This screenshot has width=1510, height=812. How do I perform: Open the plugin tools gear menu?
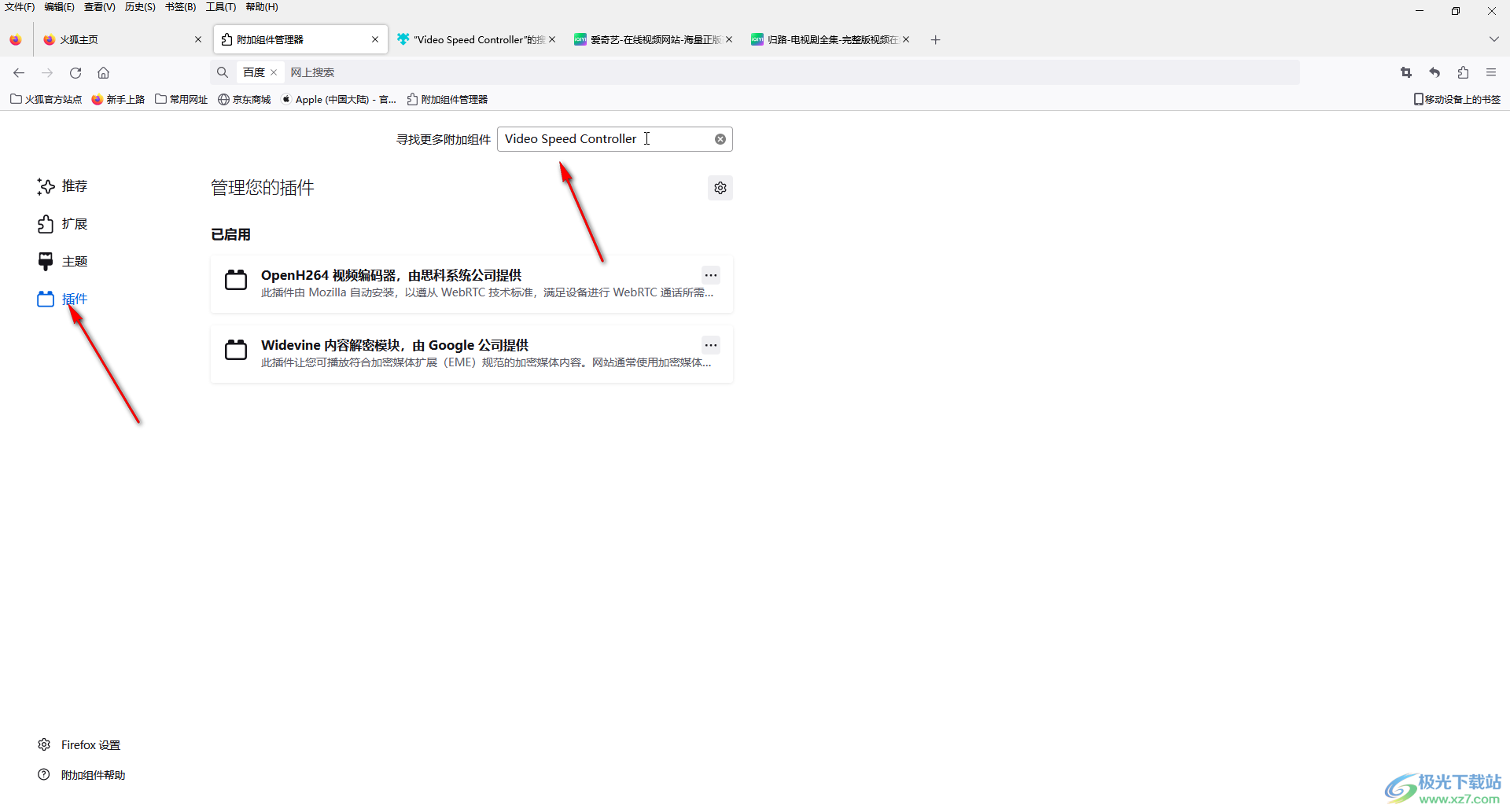(x=720, y=188)
